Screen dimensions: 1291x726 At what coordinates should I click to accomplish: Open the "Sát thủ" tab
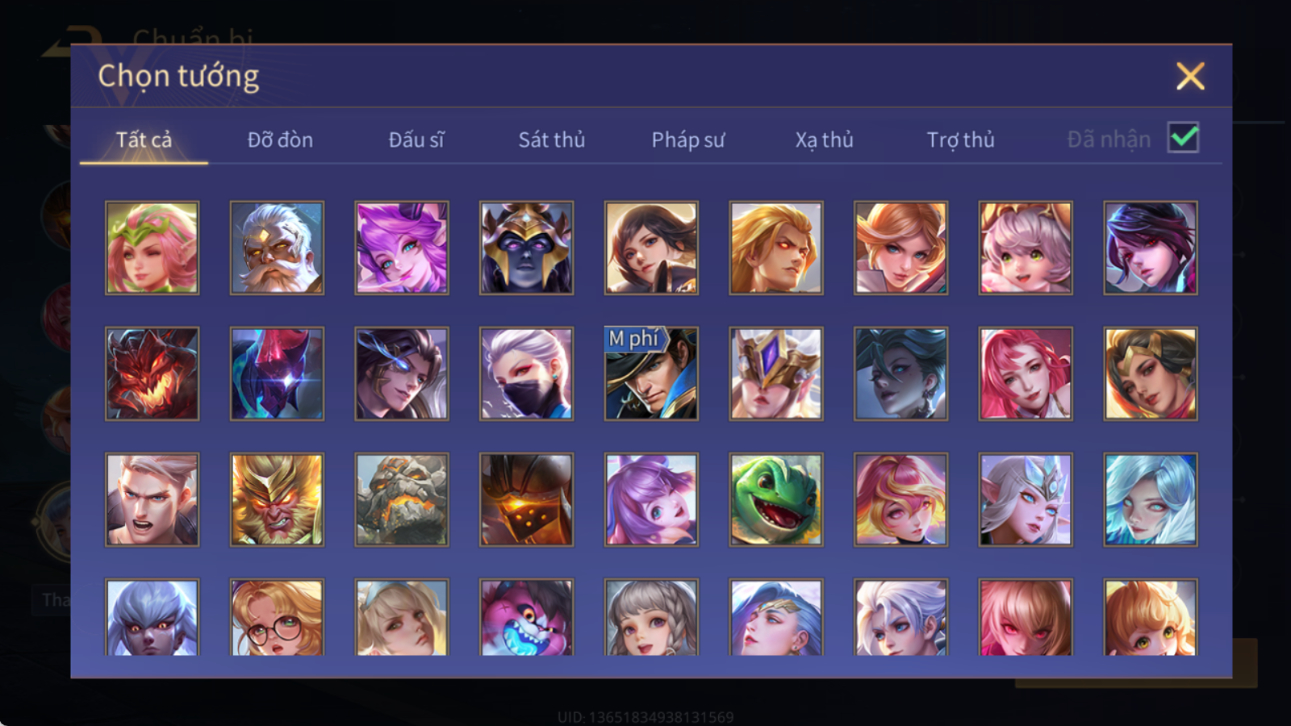[x=551, y=140]
